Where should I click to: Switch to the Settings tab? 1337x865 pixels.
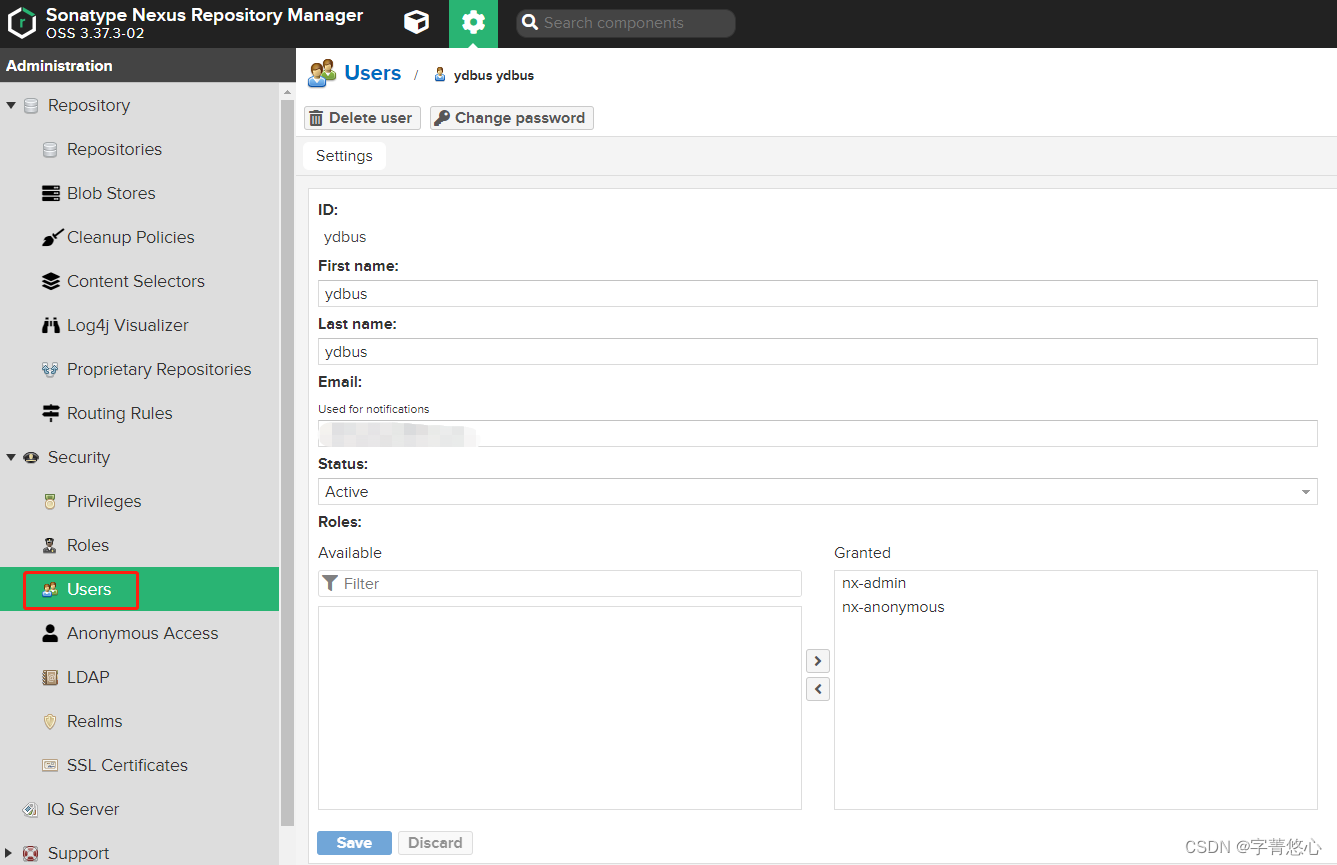click(344, 156)
